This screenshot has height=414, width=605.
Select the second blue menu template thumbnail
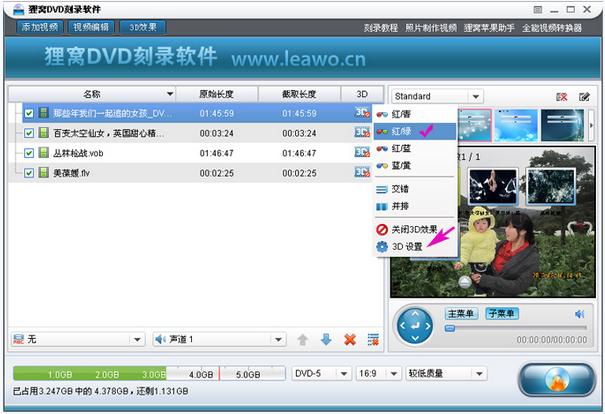point(515,125)
